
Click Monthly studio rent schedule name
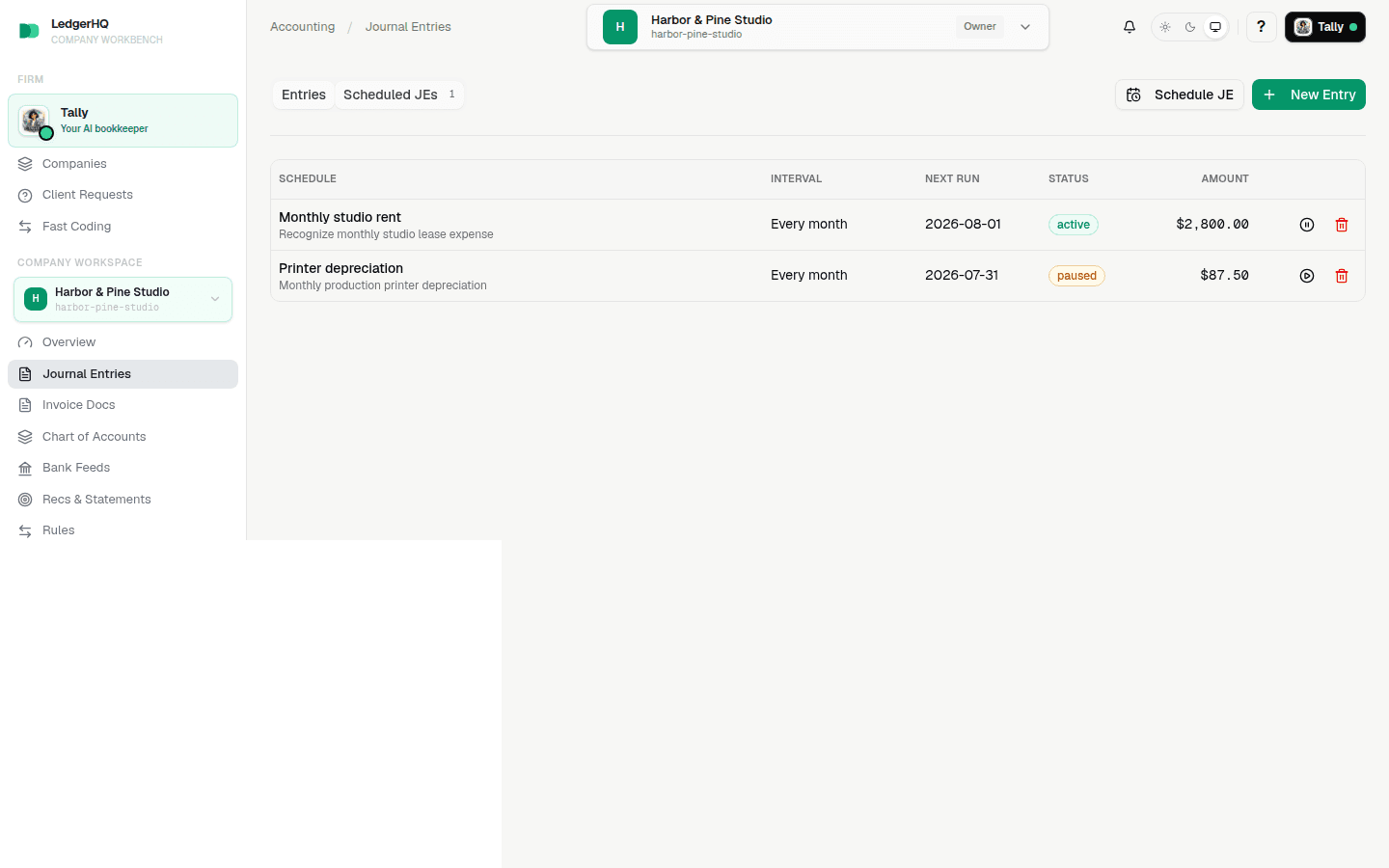[340, 217]
